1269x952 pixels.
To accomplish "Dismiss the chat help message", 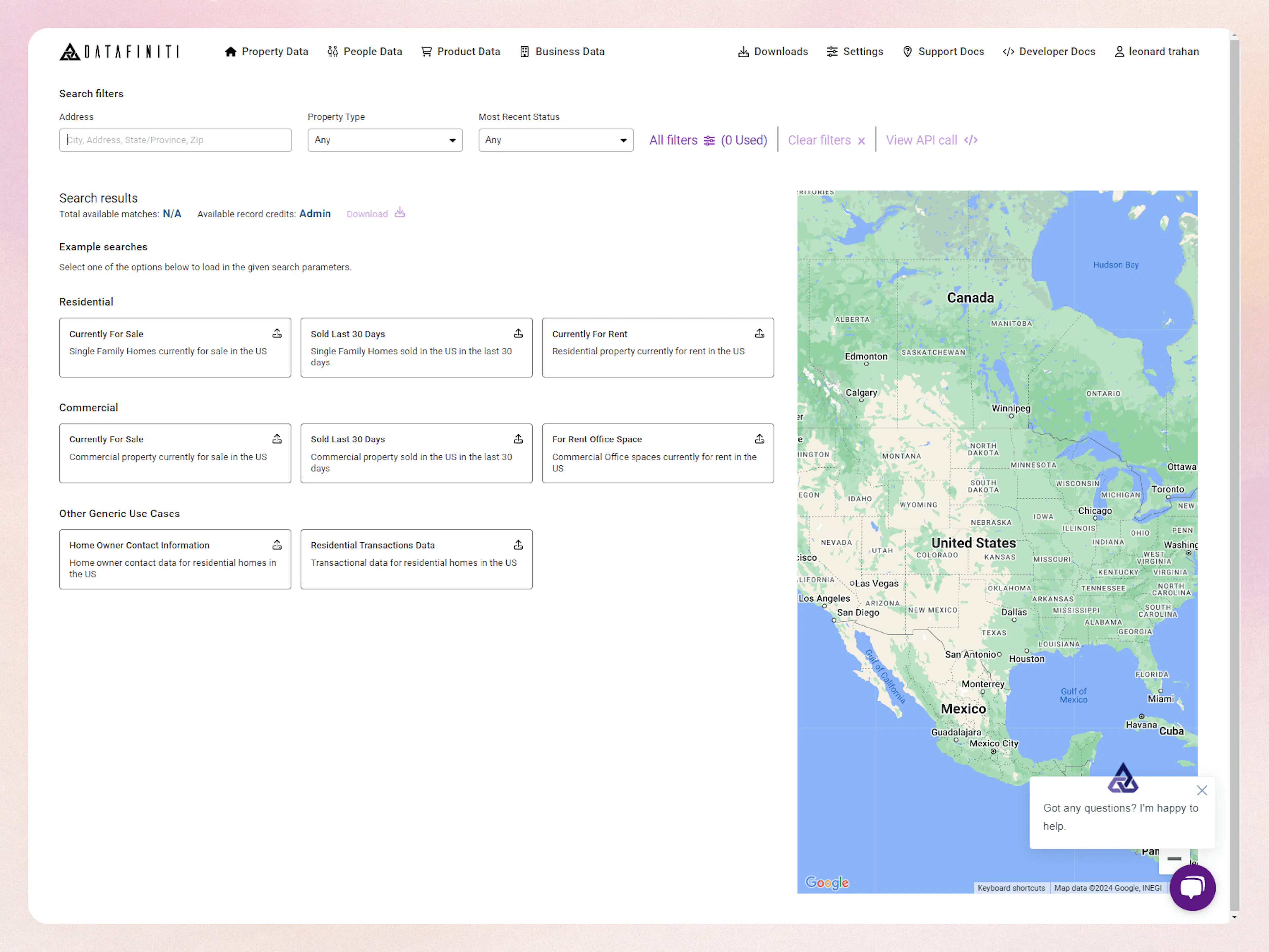I will pyautogui.click(x=1203, y=790).
